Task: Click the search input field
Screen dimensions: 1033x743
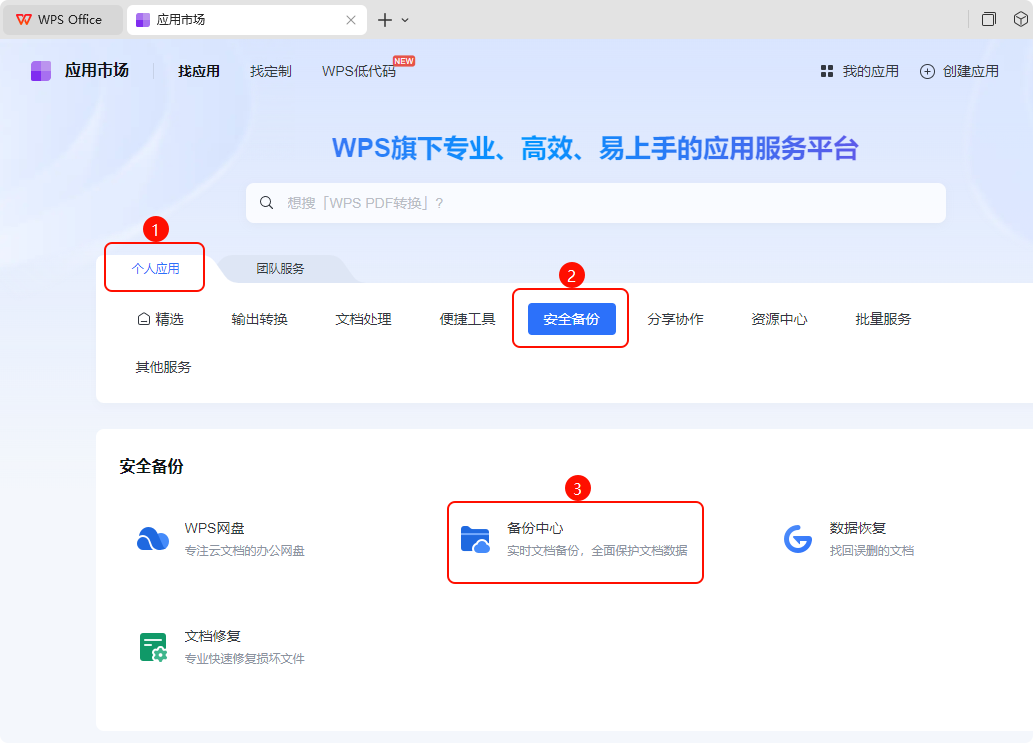Action: click(x=600, y=203)
